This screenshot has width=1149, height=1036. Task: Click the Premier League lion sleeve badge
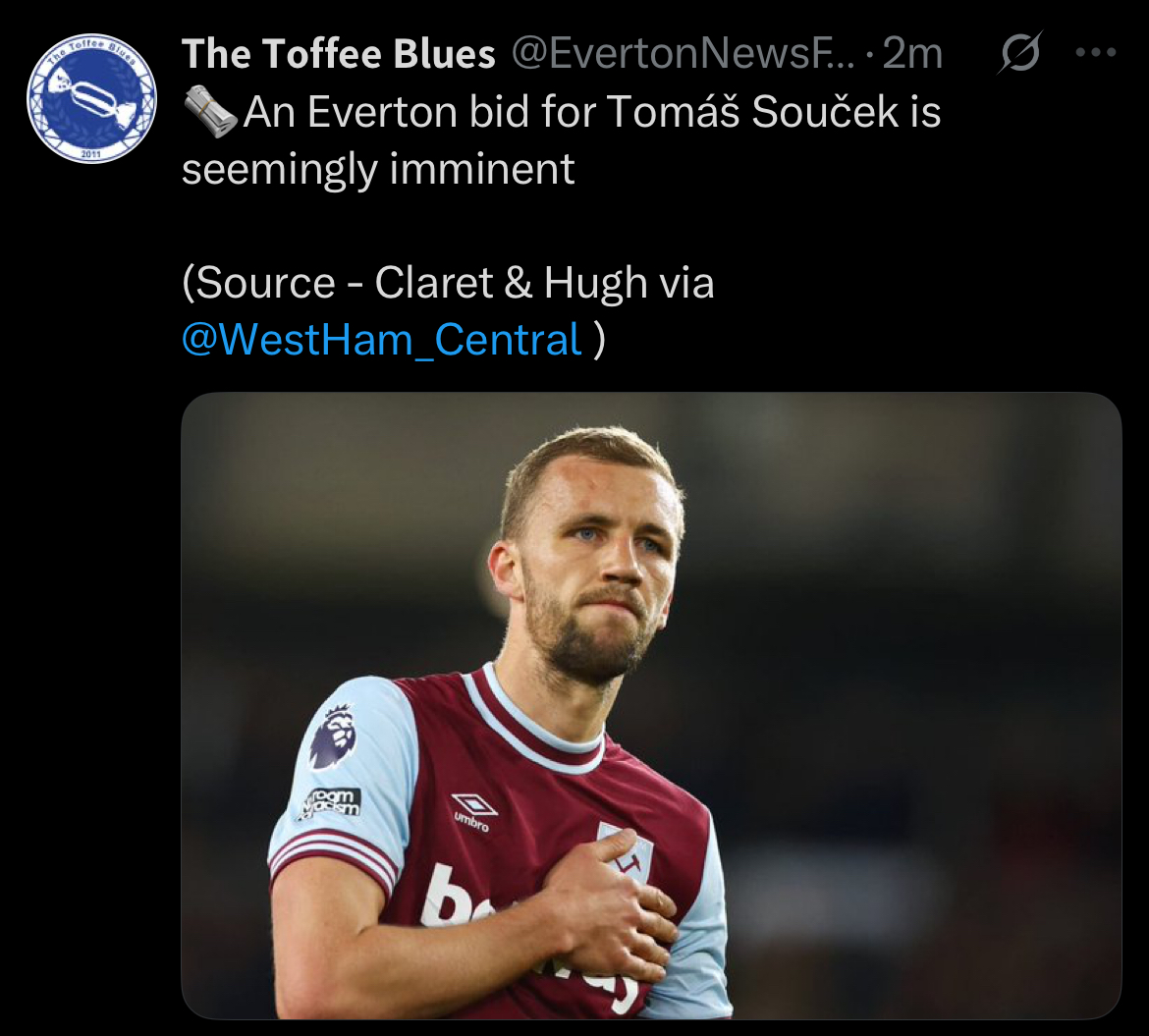click(333, 736)
